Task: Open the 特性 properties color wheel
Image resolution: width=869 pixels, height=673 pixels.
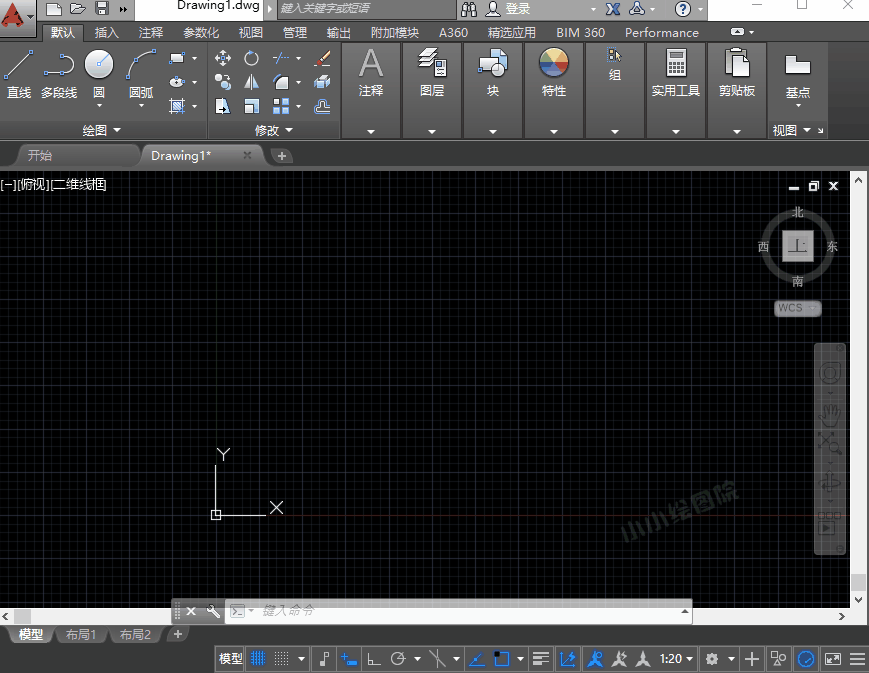Action: pos(554,62)
